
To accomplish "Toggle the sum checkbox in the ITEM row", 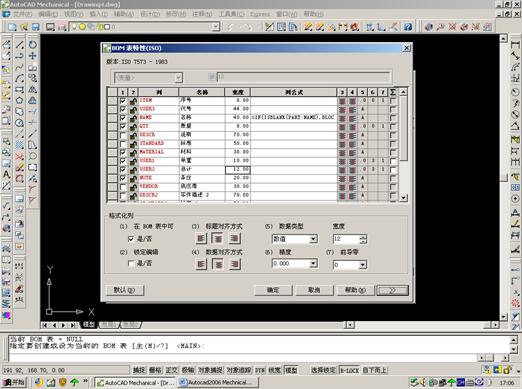I will click(x=393, y=100).
